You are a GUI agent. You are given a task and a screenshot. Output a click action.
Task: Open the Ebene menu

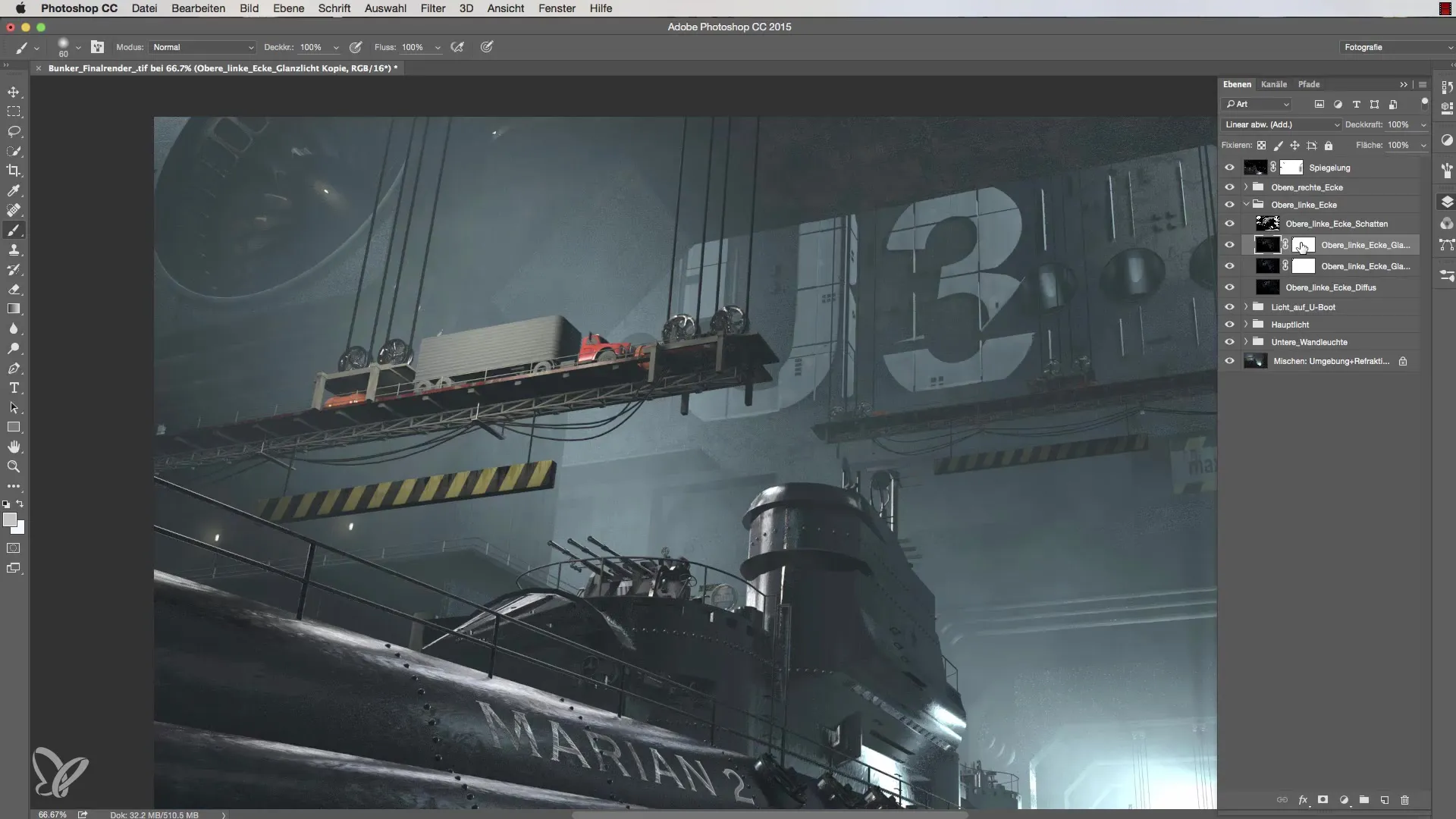pos(288,8)
